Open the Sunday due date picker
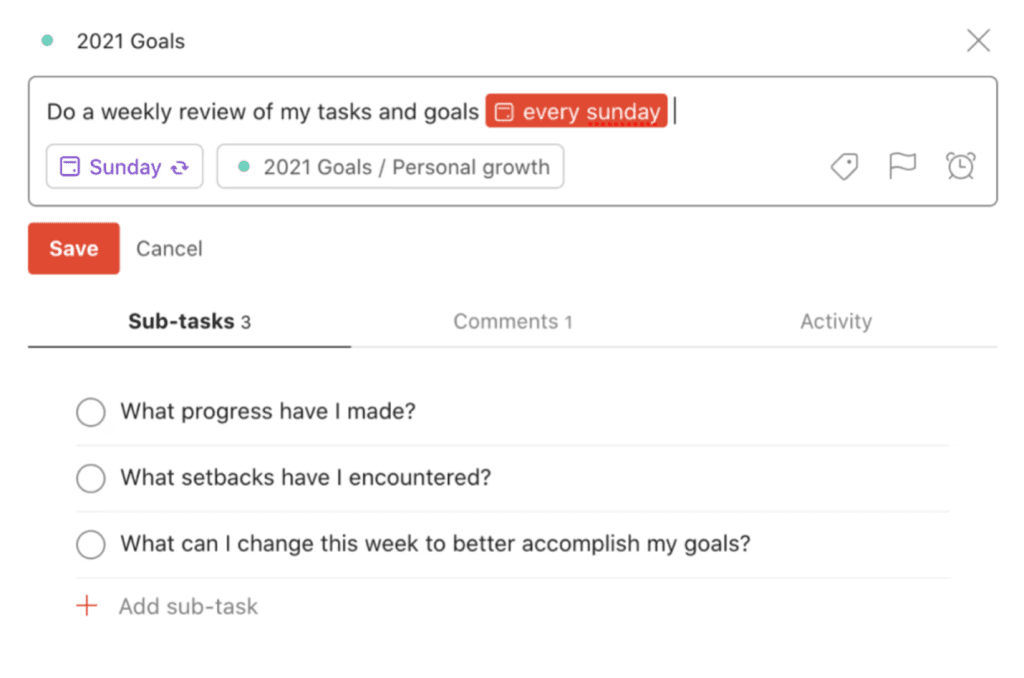1024x678 pixels. pyautogui.click(x=125, y=167)
